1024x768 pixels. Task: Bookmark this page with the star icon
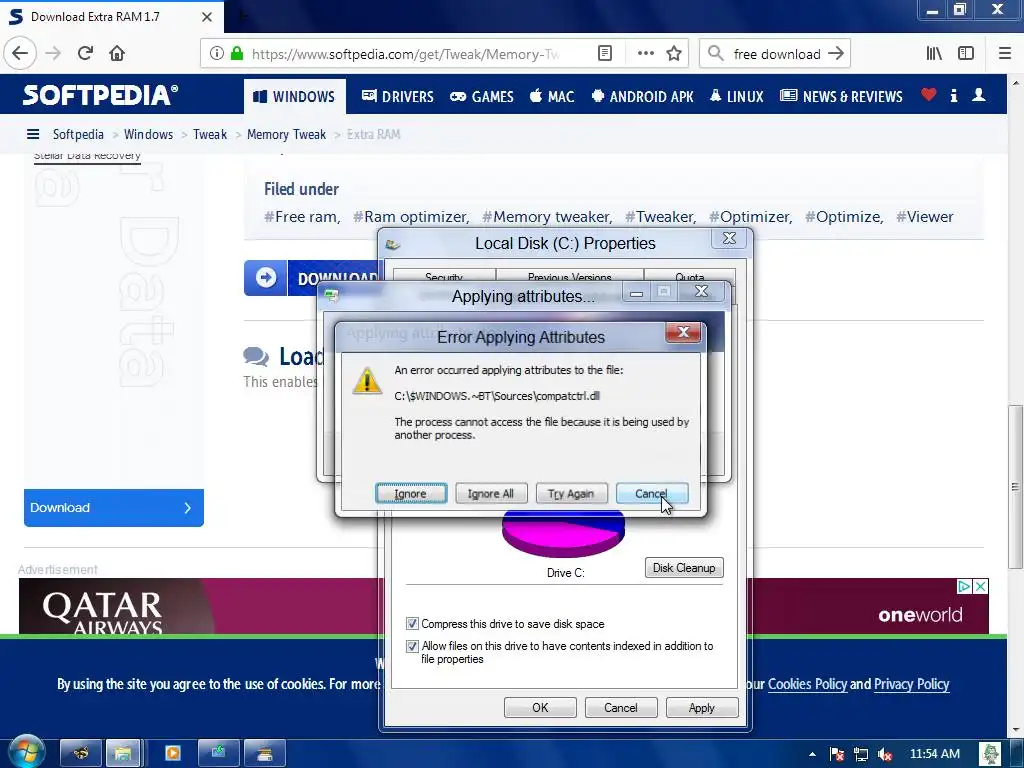[x=674, y=54]
